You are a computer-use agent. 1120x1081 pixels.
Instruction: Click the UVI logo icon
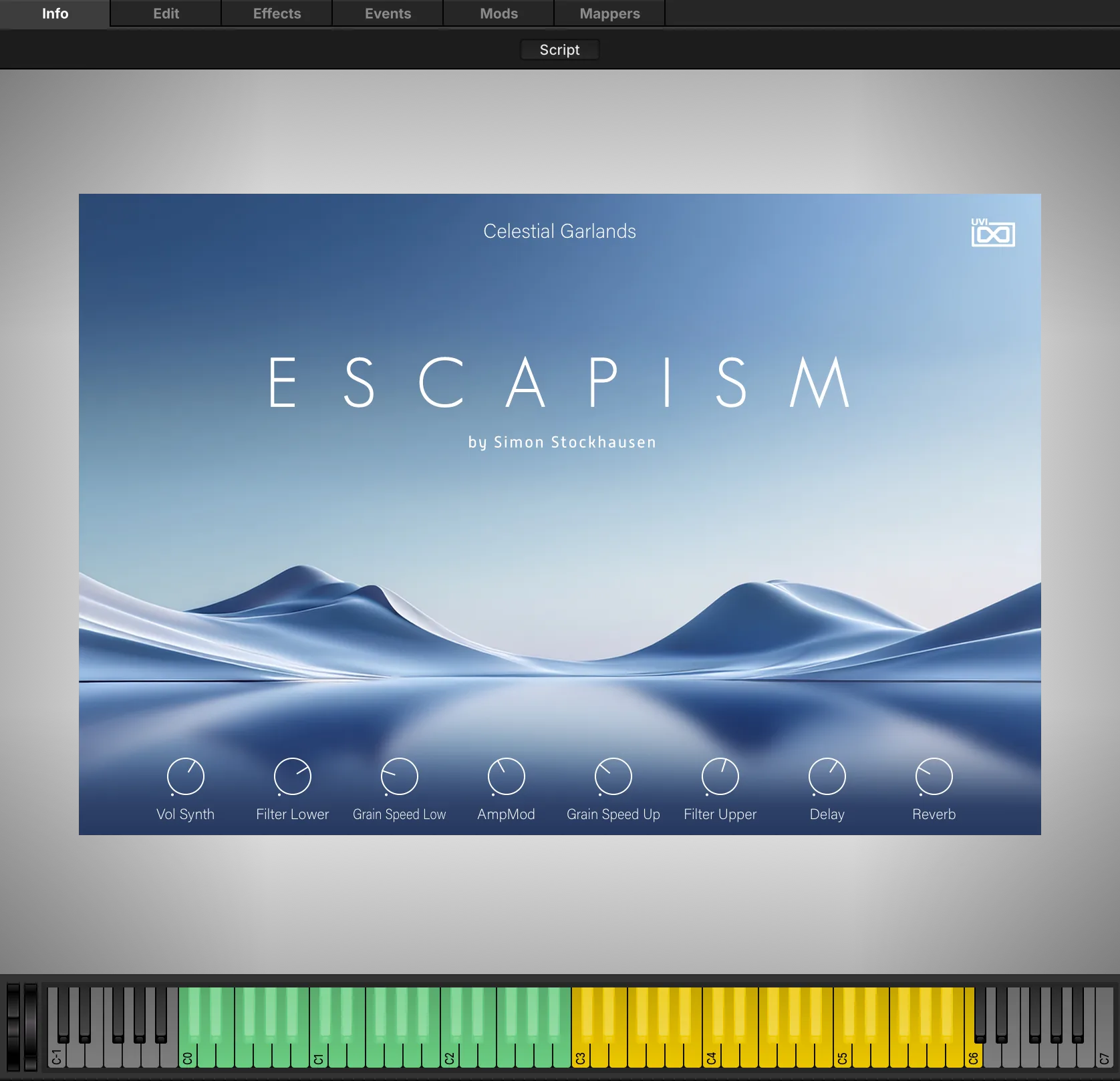[993, 233]
